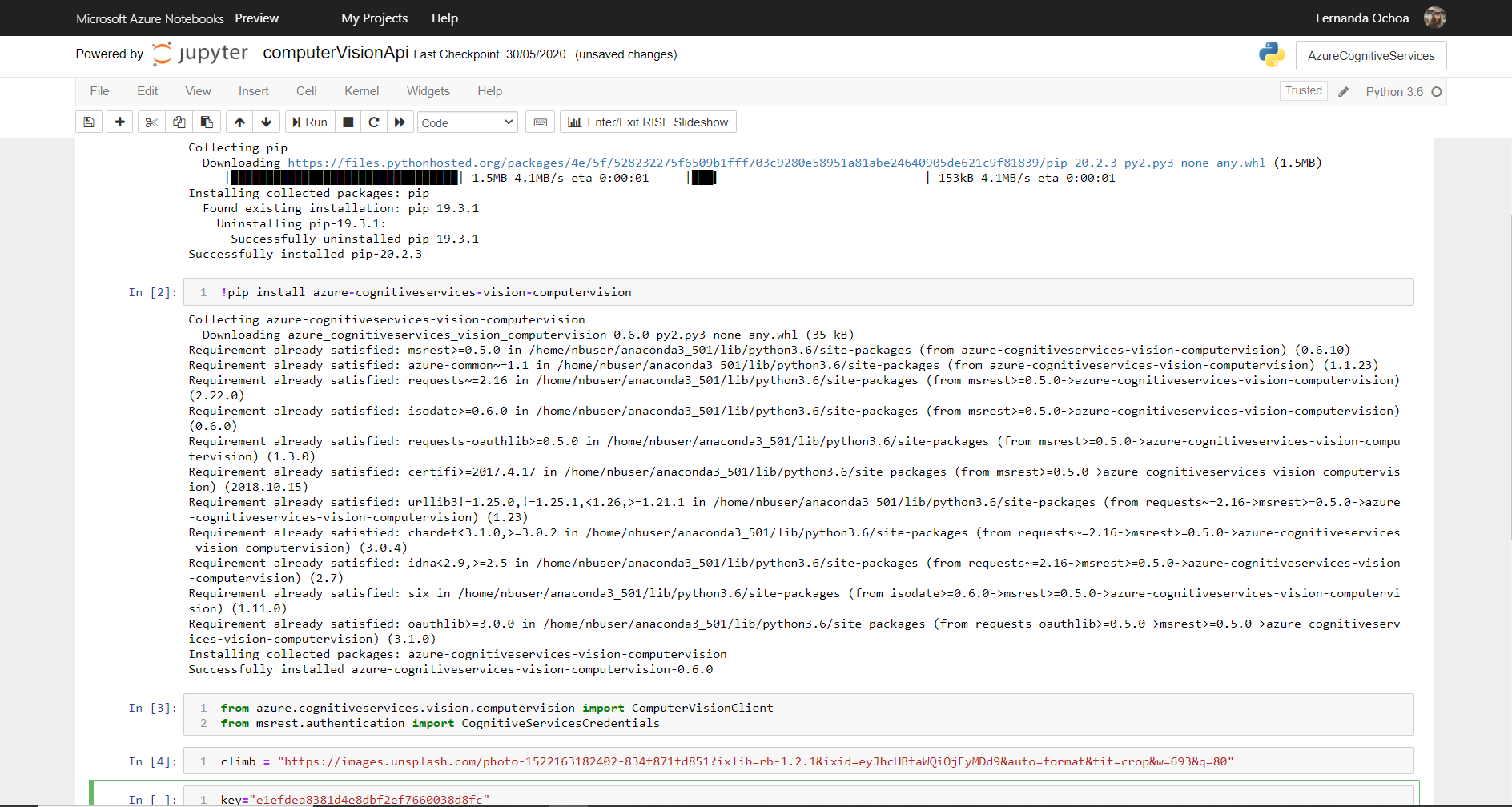
Task: Click the Preview label in top bar
Action: (257, 18)
